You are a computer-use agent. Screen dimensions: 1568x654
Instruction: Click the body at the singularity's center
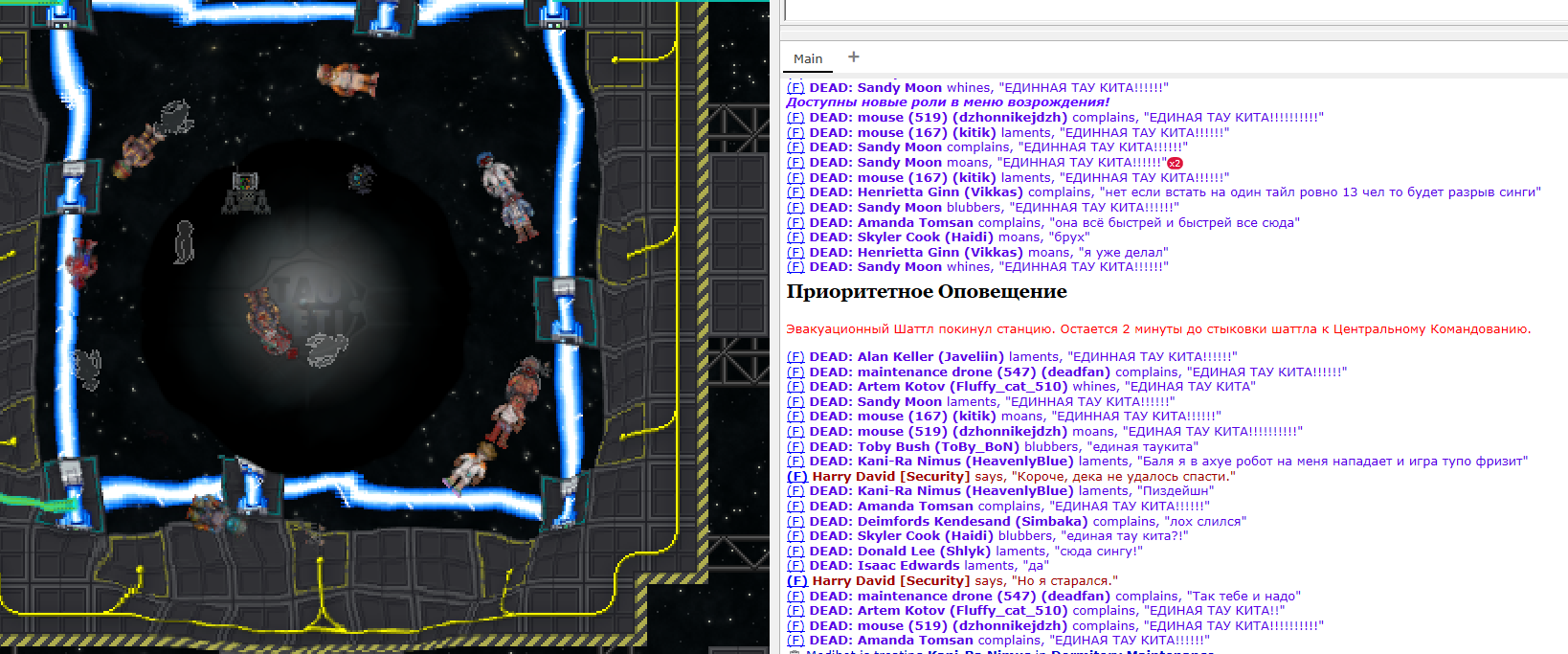tap(270, 319)
